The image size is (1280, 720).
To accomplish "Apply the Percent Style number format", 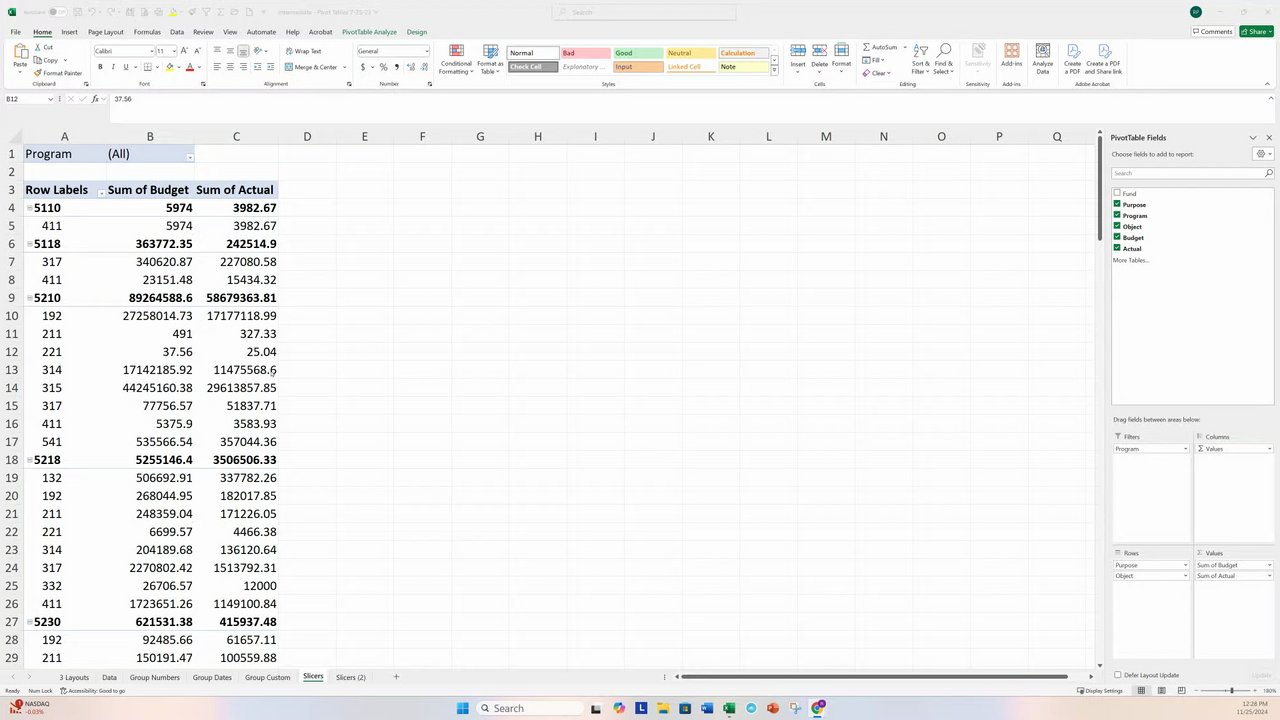I will pos(383,67).
